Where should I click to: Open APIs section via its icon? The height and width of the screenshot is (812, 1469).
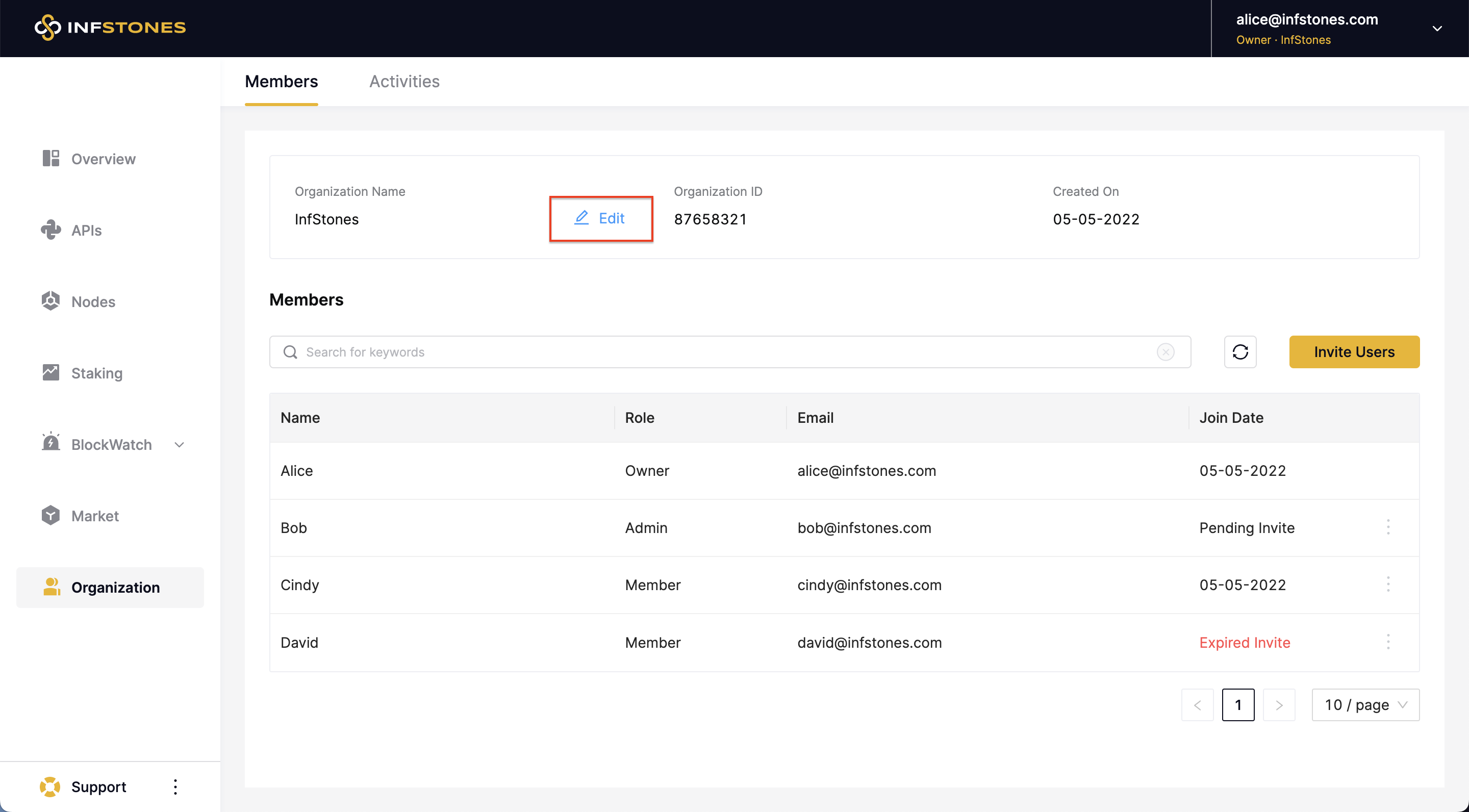click(x=51, y=230)
